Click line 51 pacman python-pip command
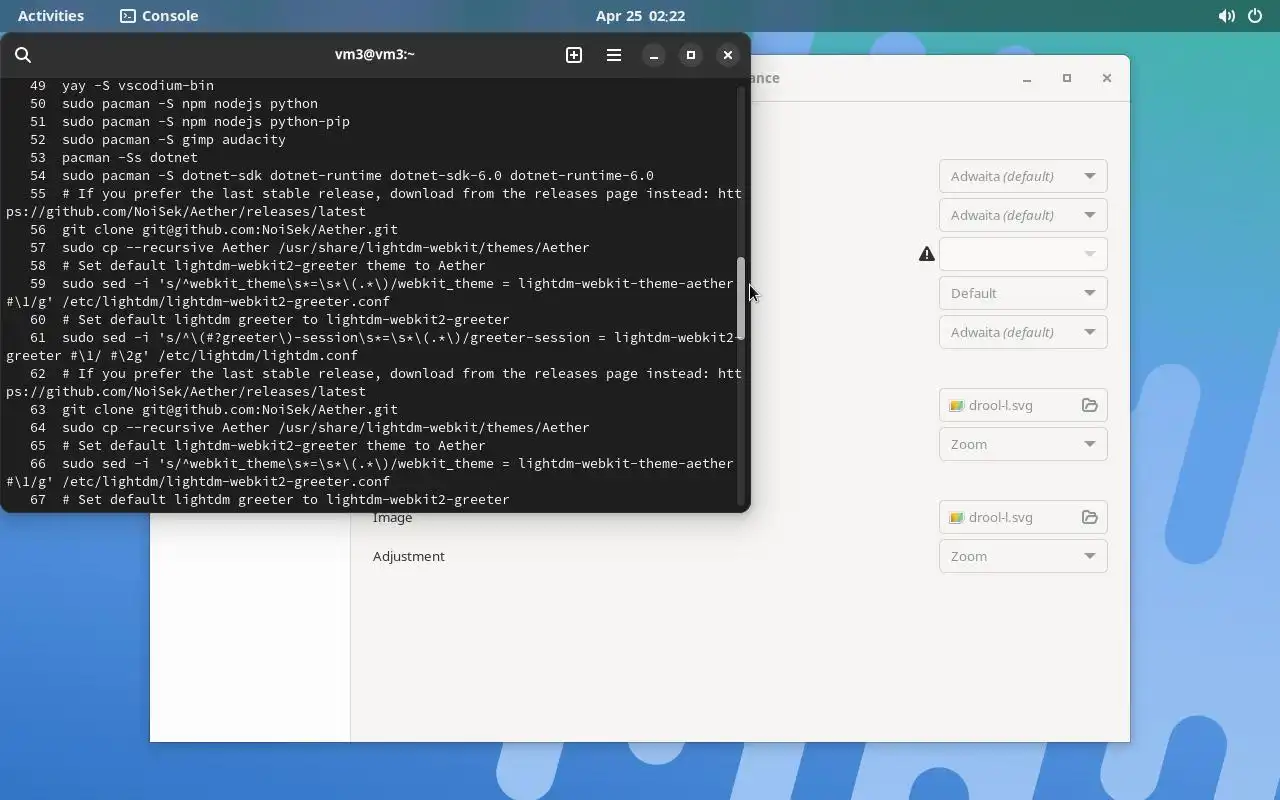Viewport: 1280px width, 800px height. click(x=206, y=122)
